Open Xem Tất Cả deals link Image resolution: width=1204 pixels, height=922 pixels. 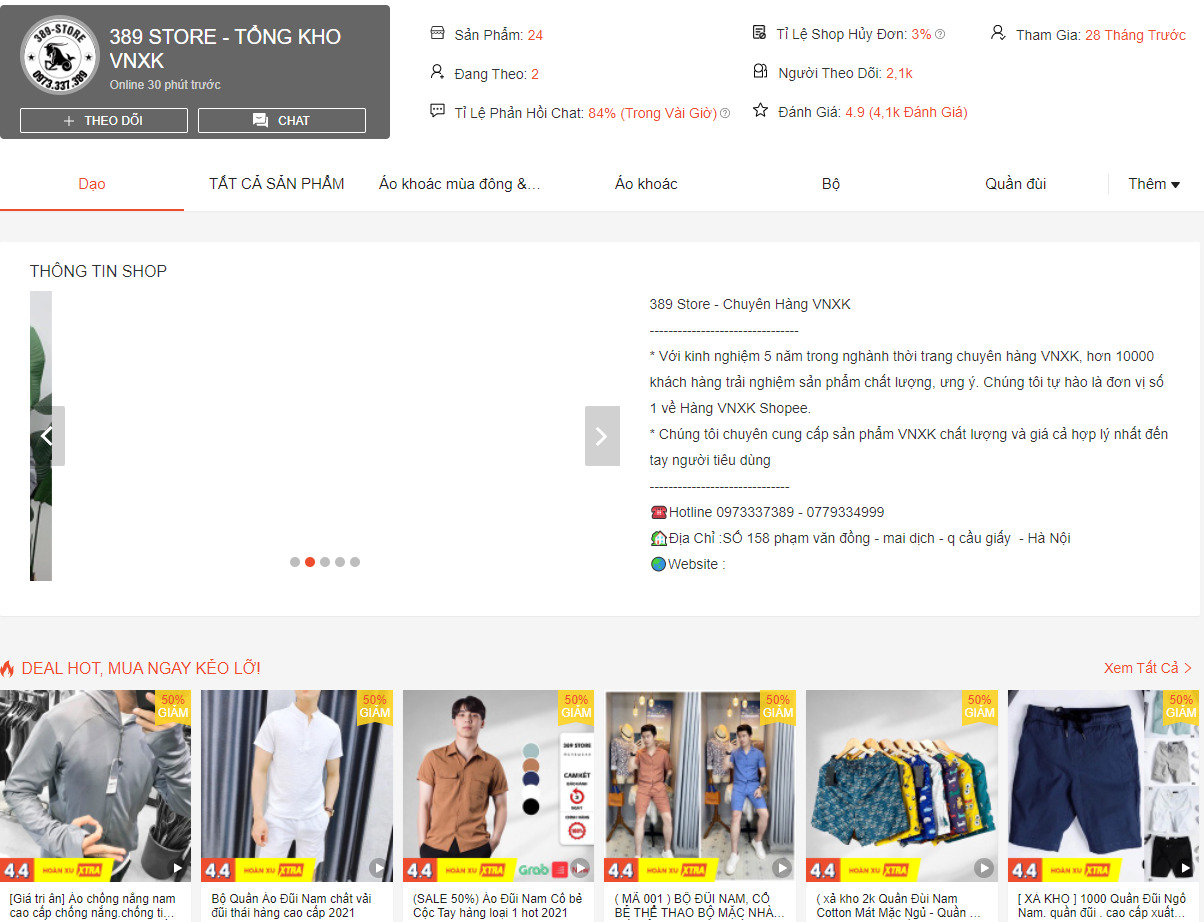pyautogui.click(x=1148, y=668)
